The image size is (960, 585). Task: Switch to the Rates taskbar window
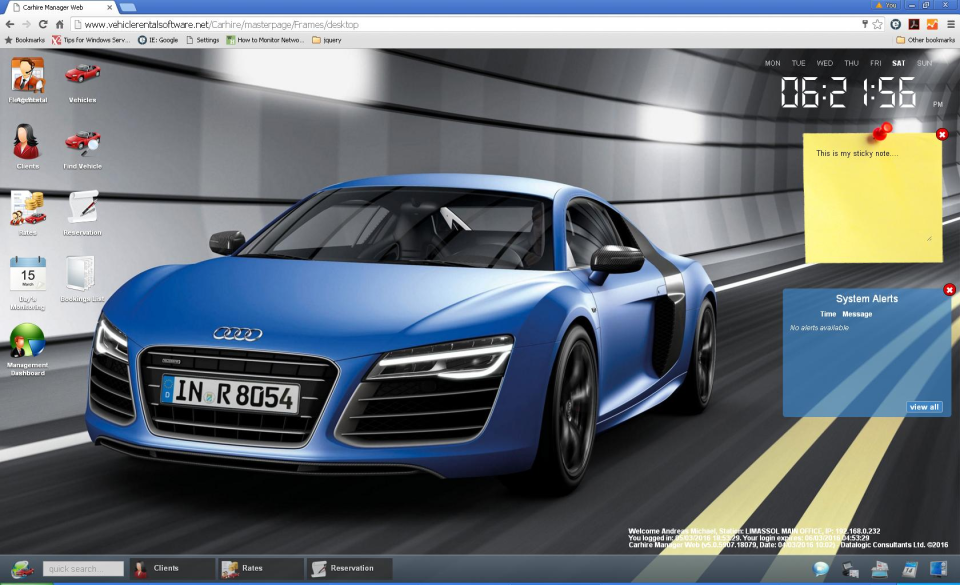[261, 568]
